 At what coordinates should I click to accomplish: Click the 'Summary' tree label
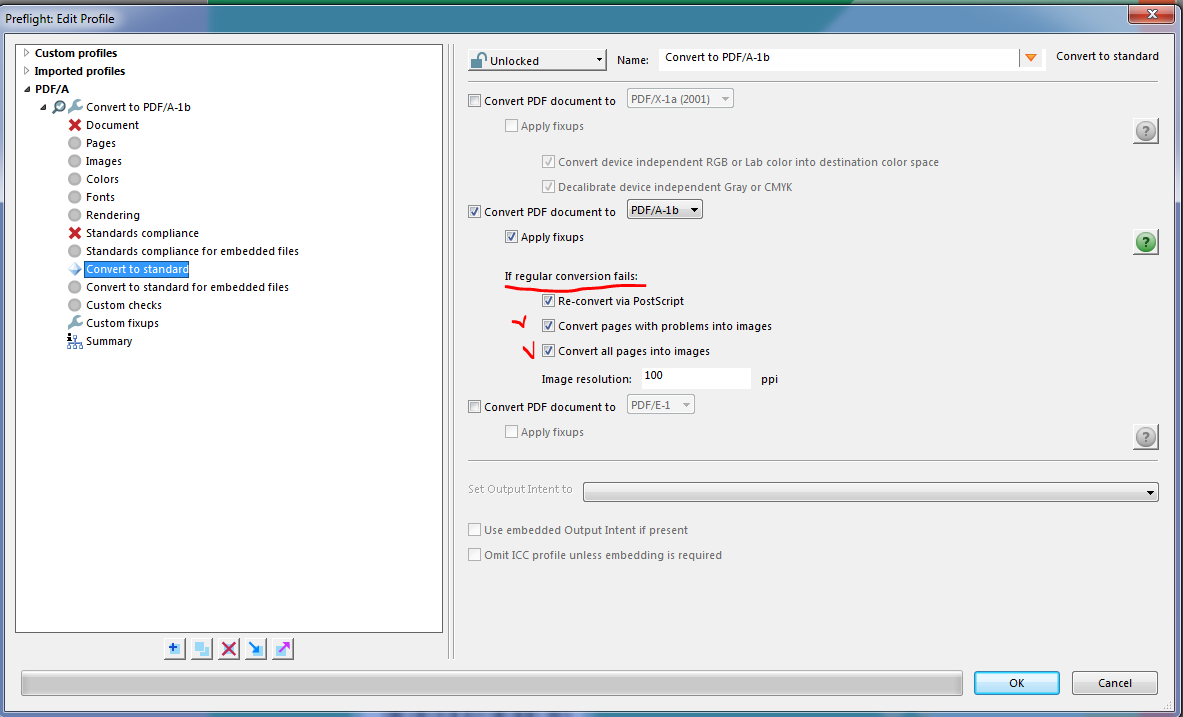(x=109, y=341)
